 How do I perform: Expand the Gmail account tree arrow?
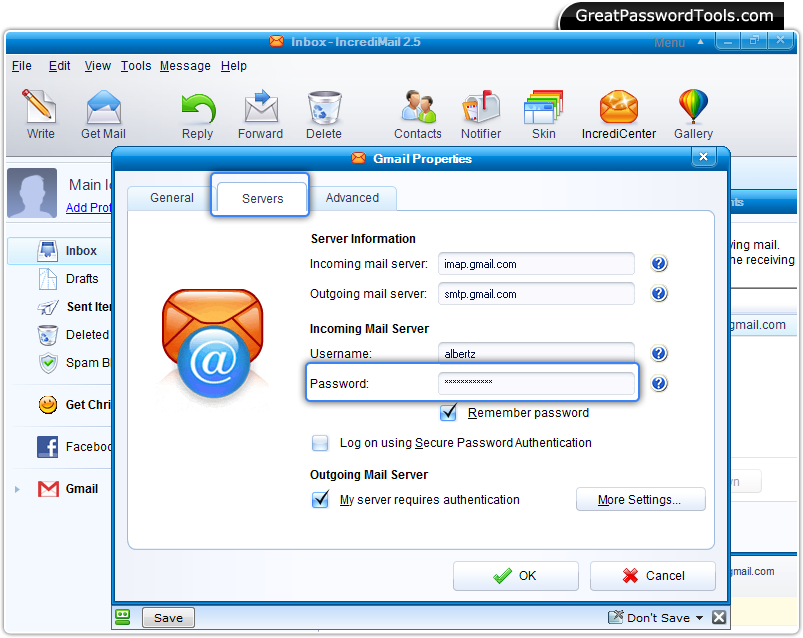click(x=17, y=490)
